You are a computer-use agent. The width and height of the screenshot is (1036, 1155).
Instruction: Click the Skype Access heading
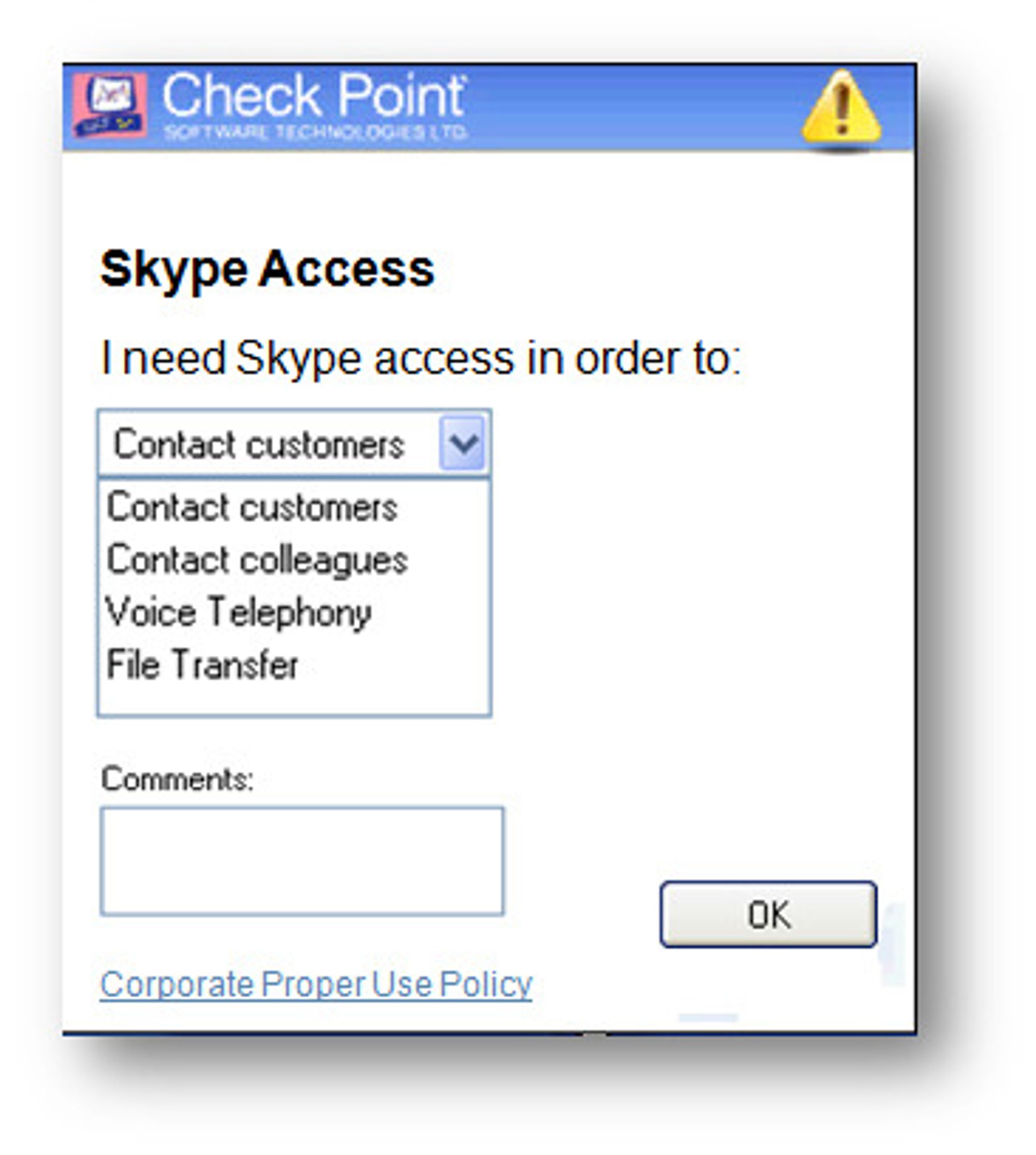(x=267, y=269)
